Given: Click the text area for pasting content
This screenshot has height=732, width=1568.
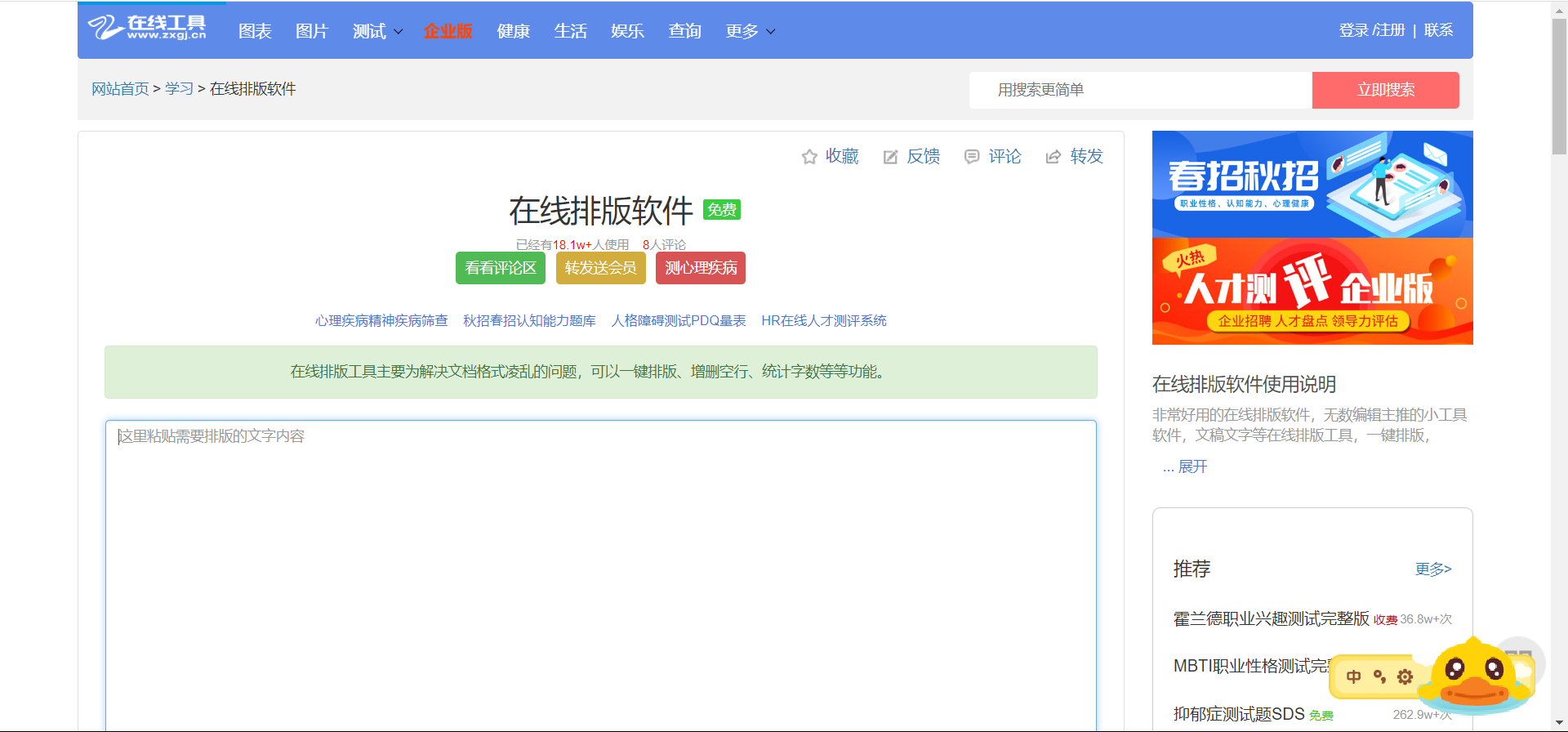Looking at the screenshot, I should [601, 575].
